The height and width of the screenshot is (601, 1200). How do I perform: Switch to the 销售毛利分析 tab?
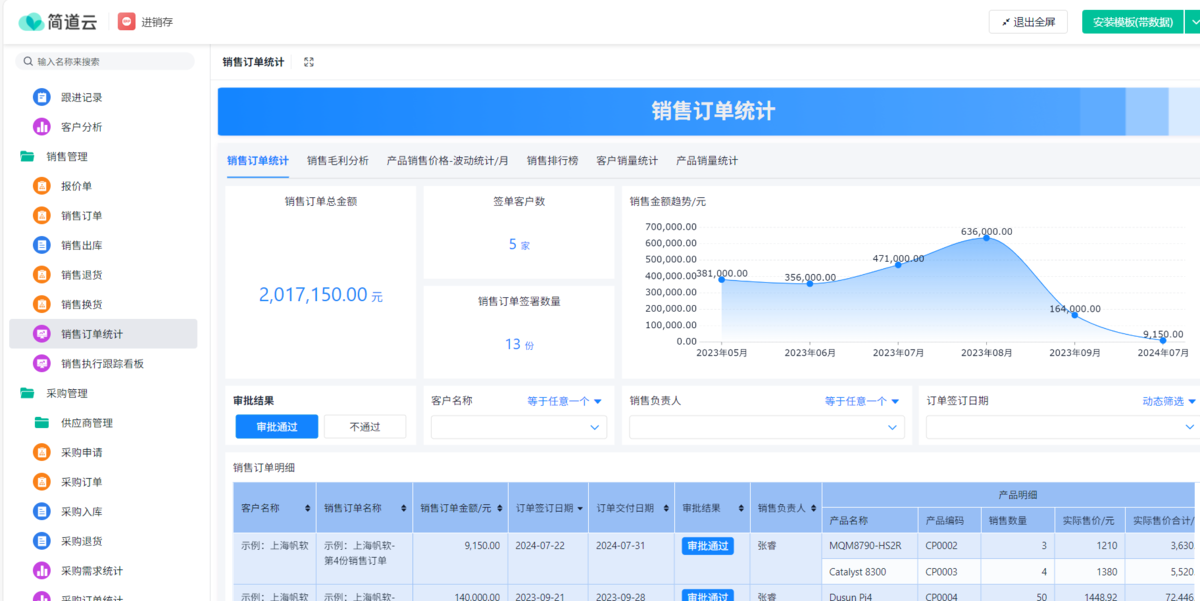tap(337, 161)
